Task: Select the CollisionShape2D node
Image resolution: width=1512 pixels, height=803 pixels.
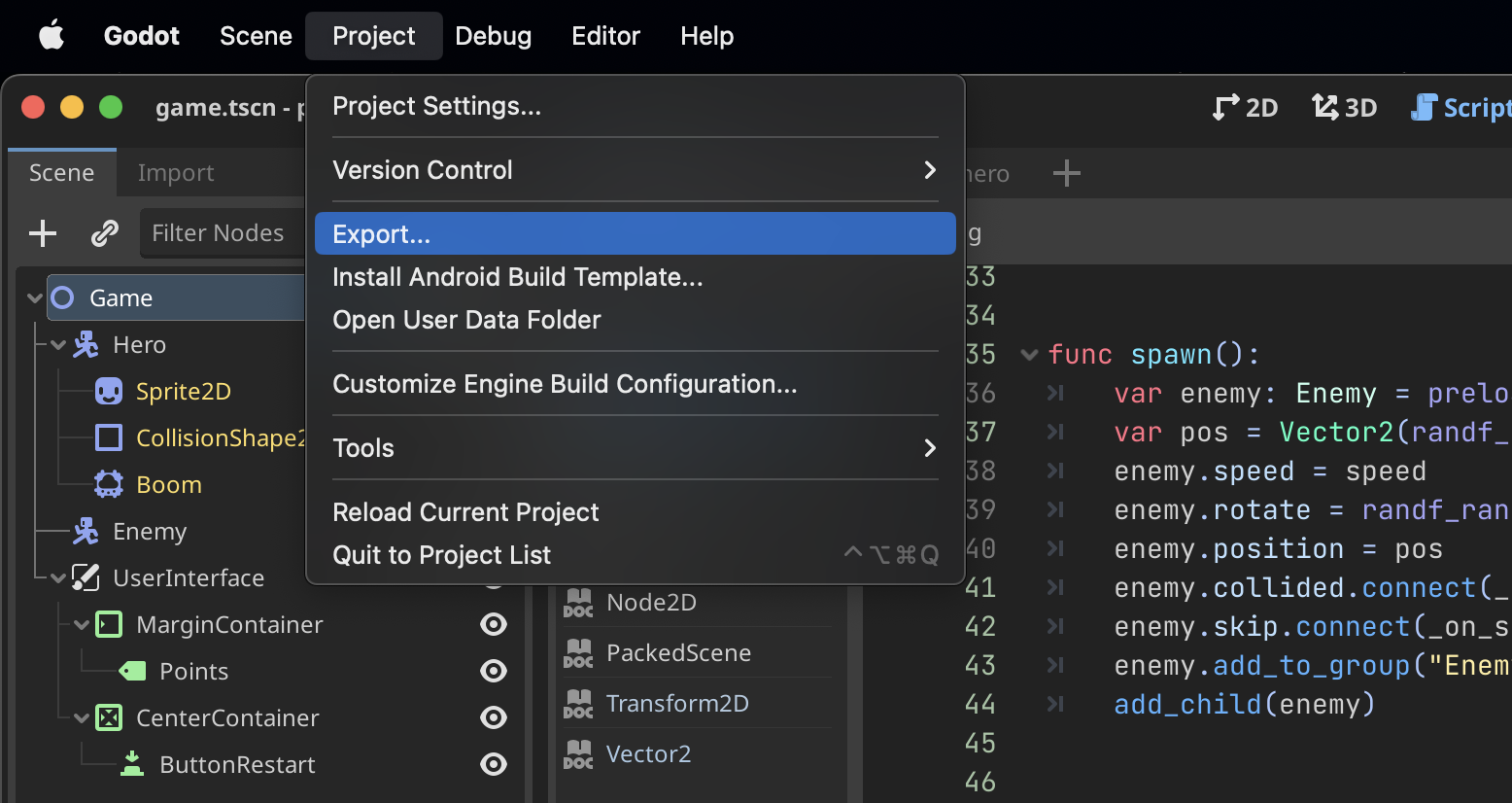Action: pyautogui.click(x=221, y=438)
